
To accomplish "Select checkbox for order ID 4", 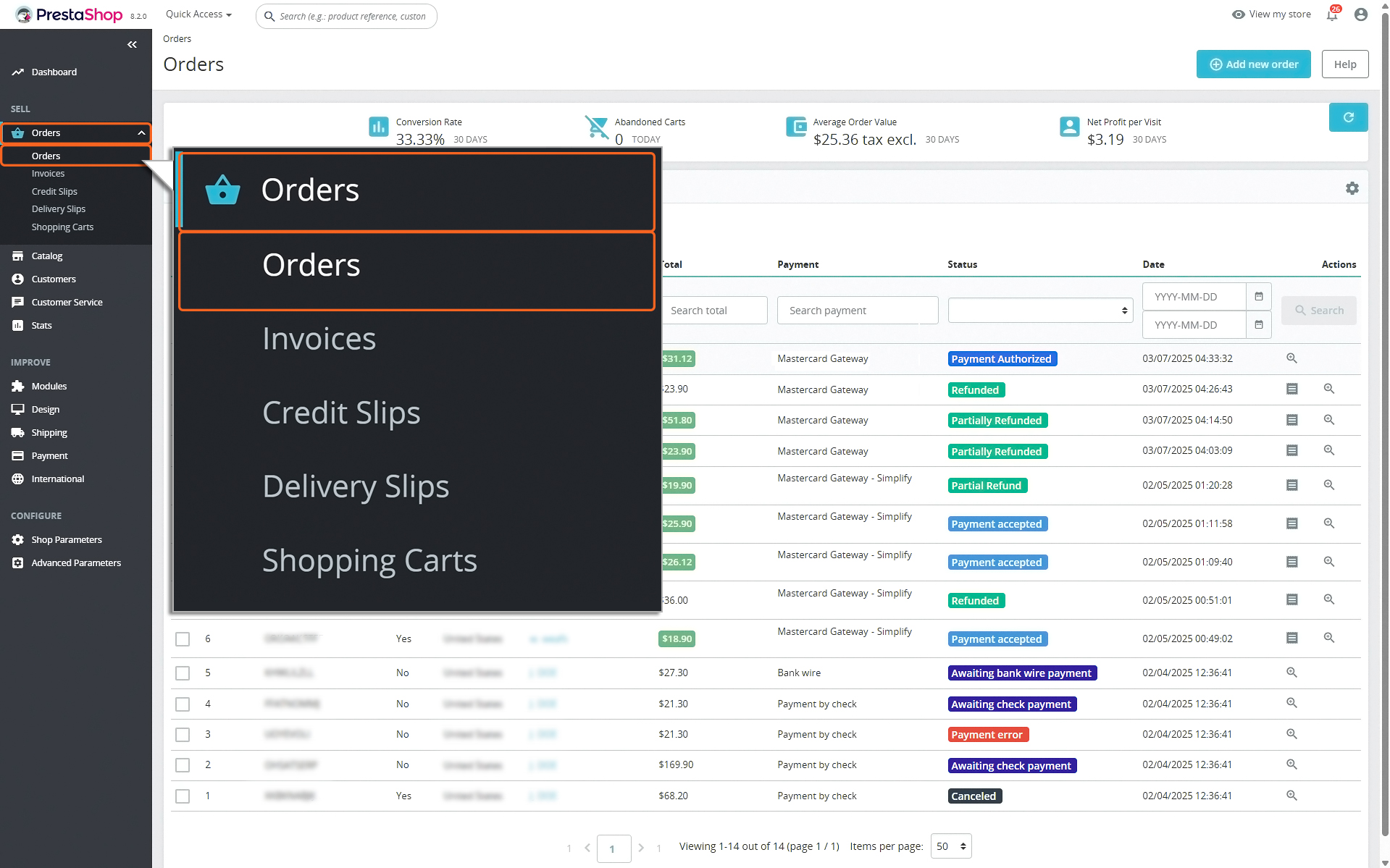I will tap(183, 704).
